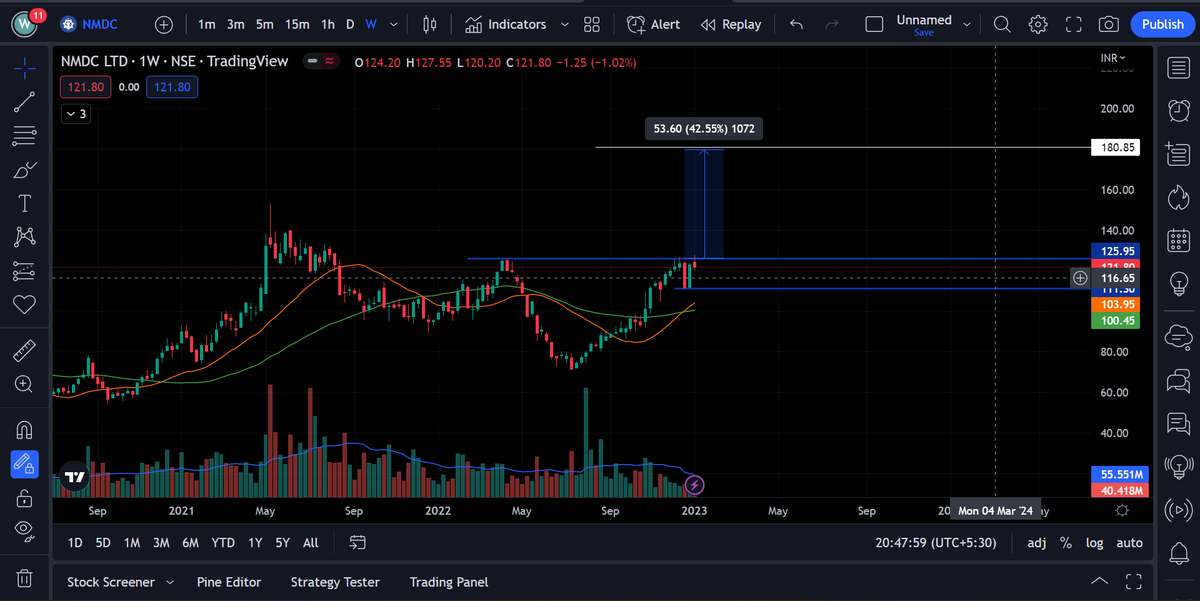The width and height of the screenshot is (1200, 601).
Task: Select the zoom in tool
Action: (25, 384)
